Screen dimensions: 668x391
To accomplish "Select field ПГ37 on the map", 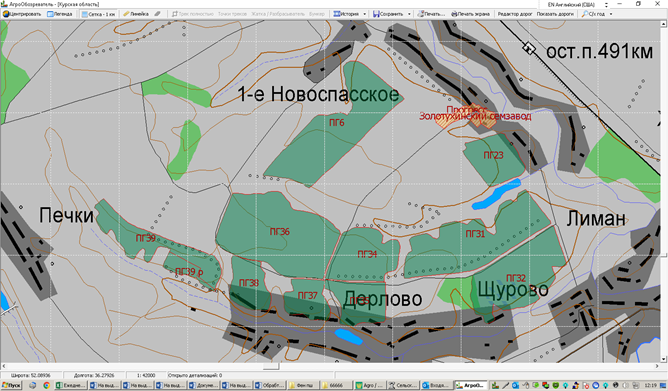I will [x=308, y=295].
